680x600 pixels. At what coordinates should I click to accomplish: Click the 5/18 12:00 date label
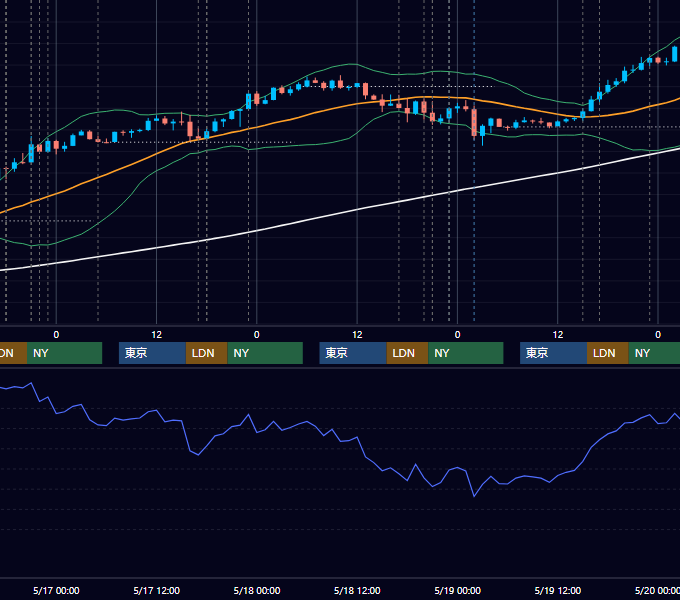357,590
